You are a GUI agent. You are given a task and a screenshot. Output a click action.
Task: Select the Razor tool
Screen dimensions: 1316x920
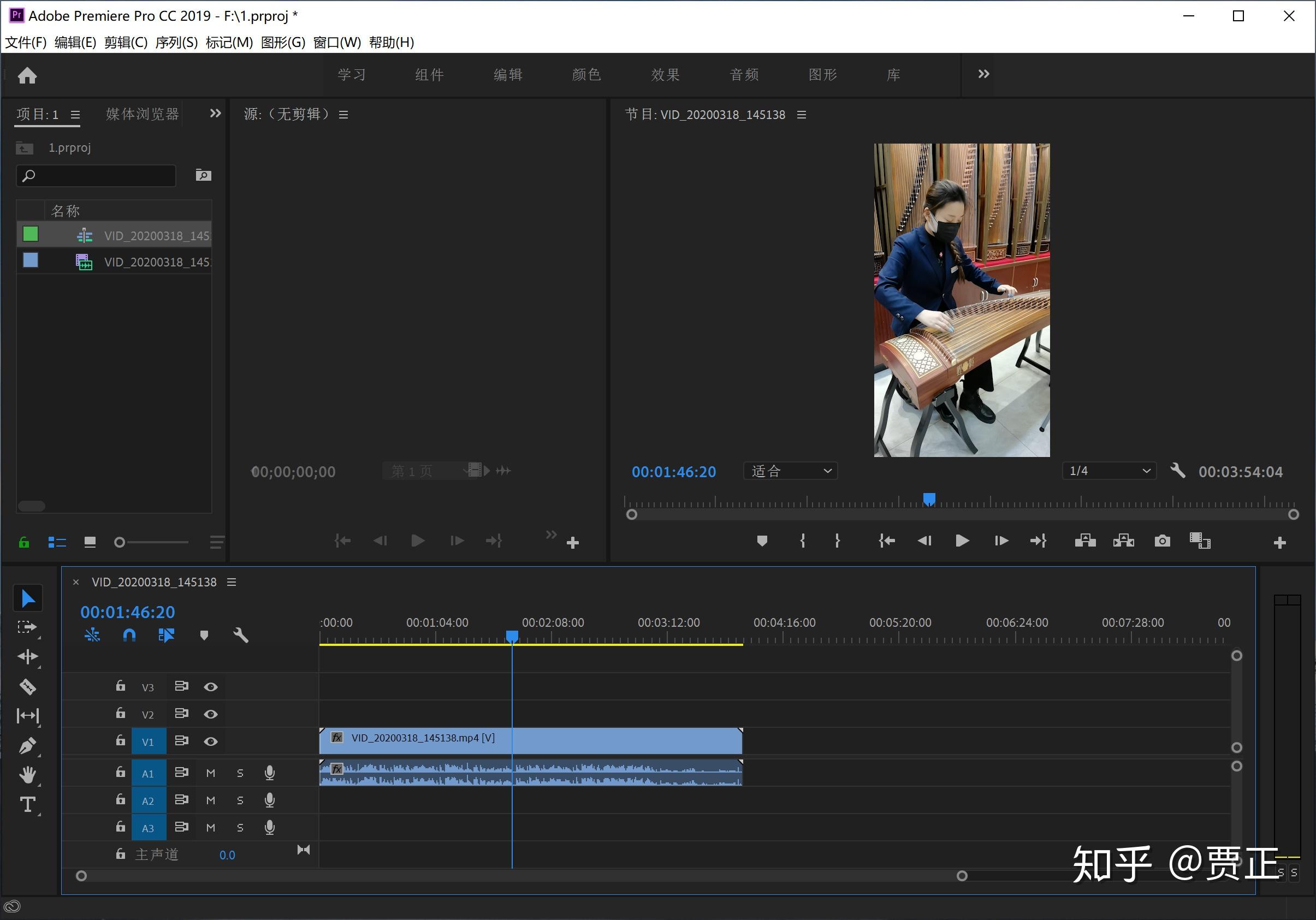[27, 686]
